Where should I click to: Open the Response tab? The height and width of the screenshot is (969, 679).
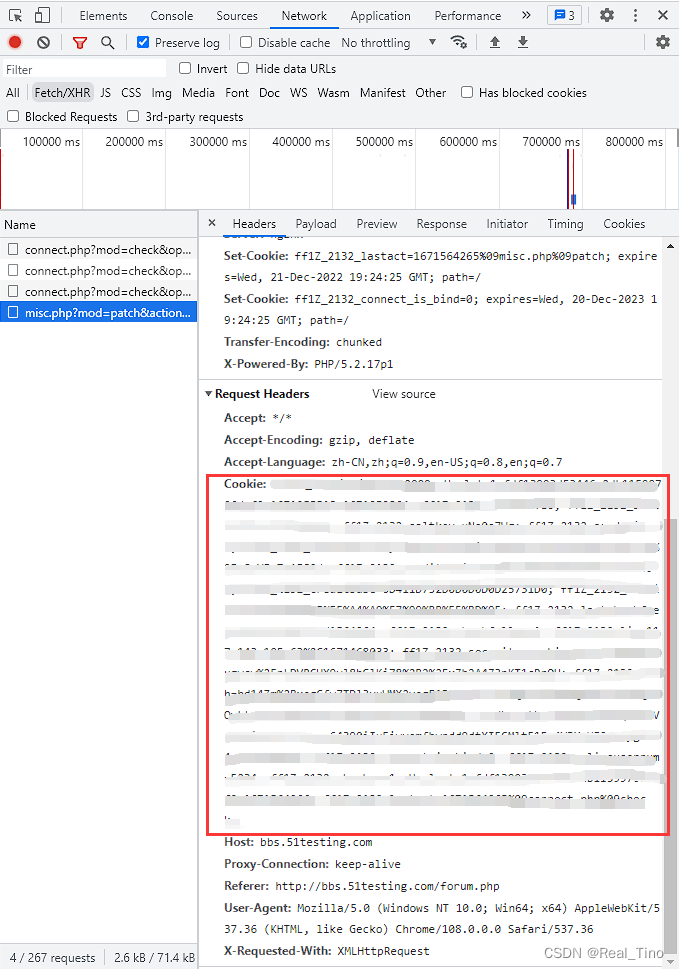[442, 224]
